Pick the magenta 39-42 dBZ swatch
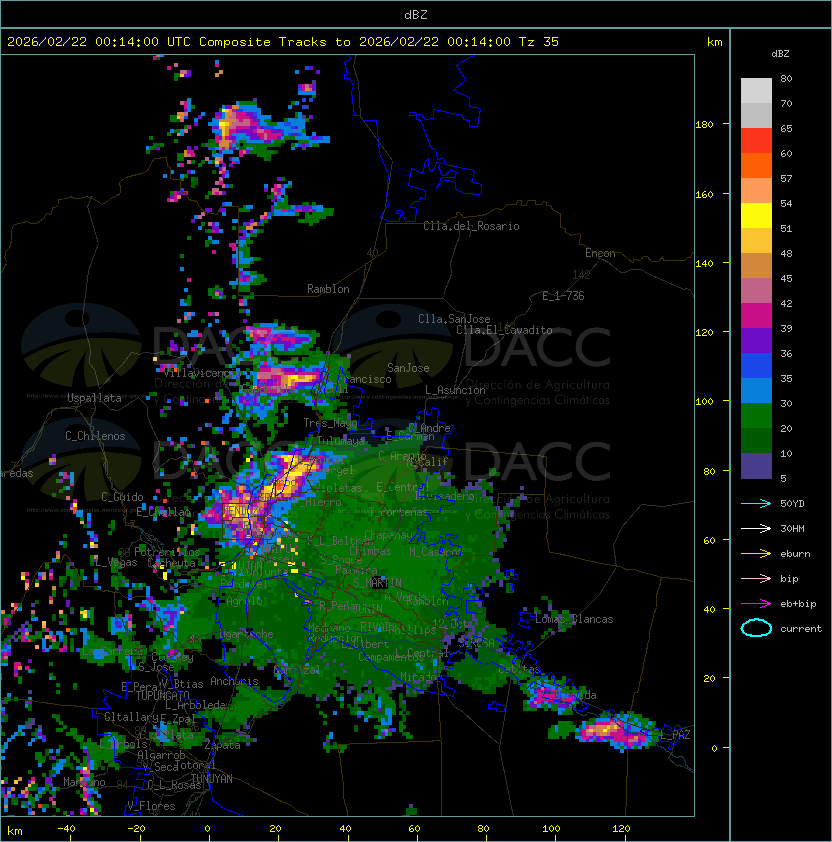 tap(756, 315)
